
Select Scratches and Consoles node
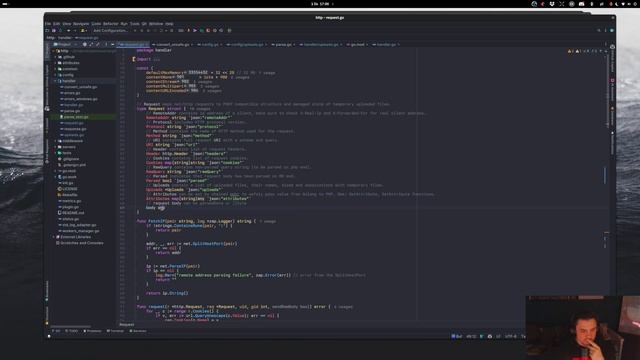[82, 243]
